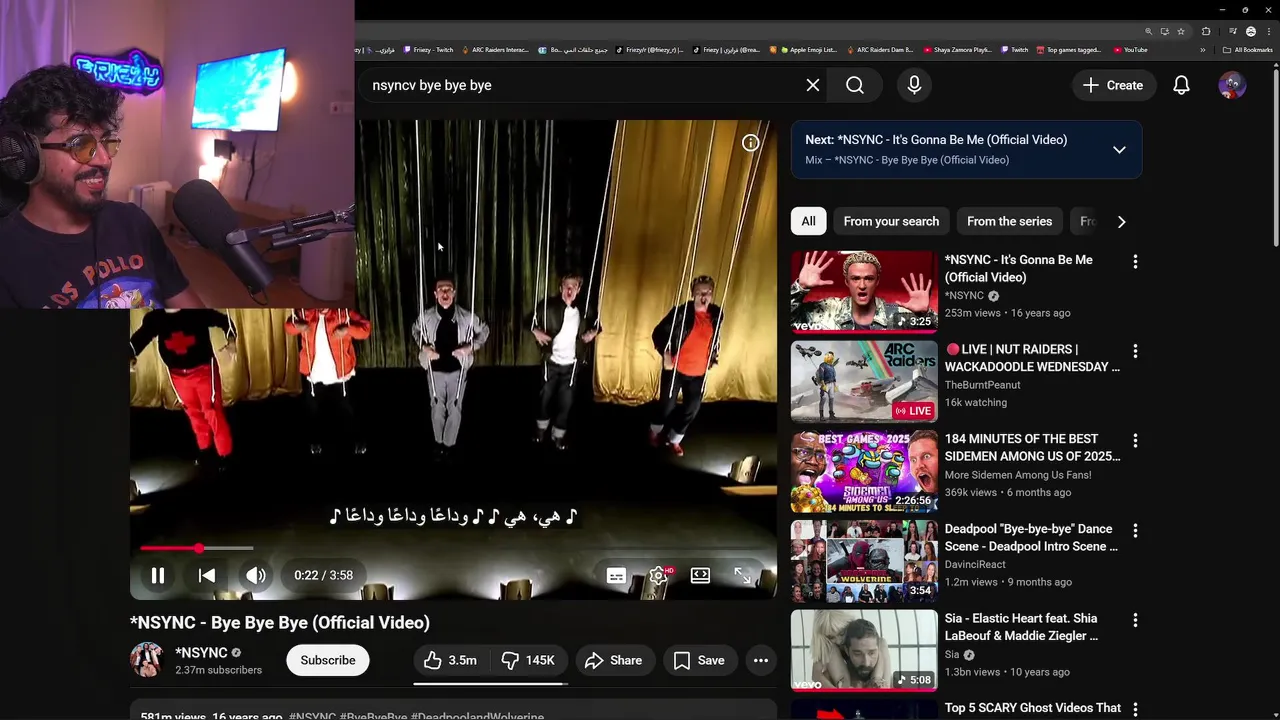
Task: Open 'Top games tagged...' bookmark
Action: point(1069,50)
